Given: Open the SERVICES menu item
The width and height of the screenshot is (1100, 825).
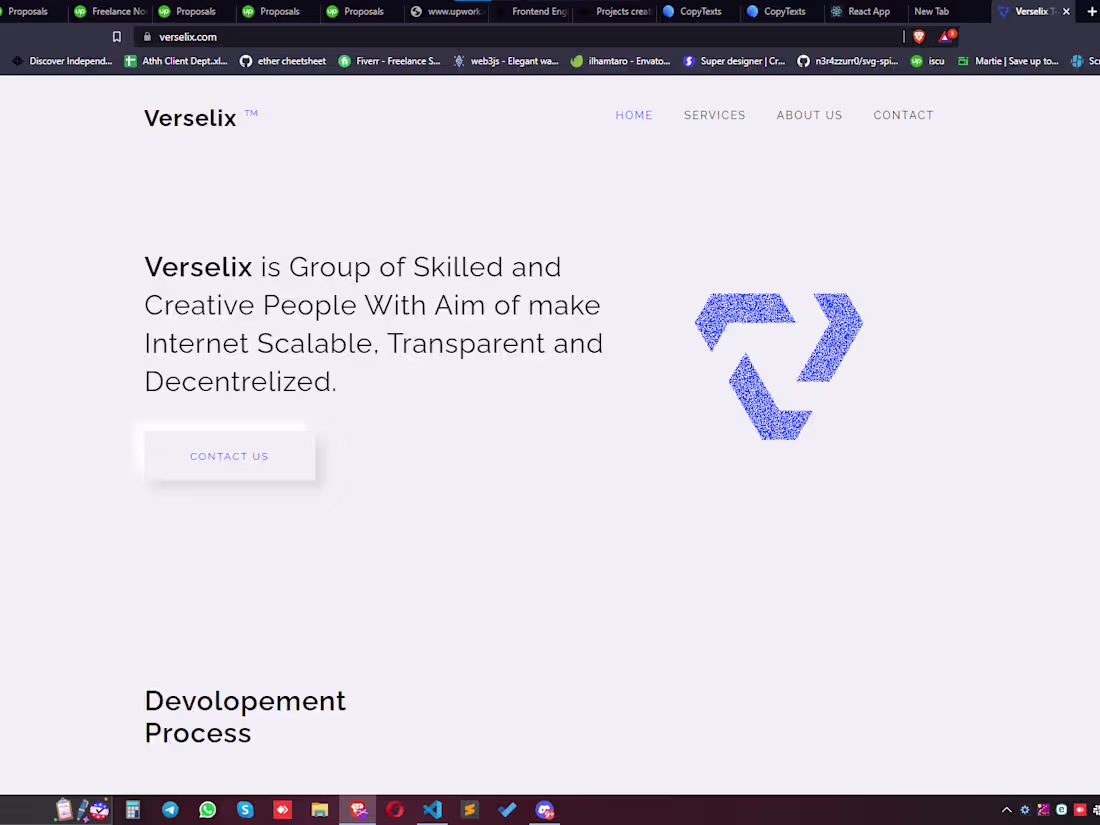Looking at the screenshot, I should pos(714,115).
